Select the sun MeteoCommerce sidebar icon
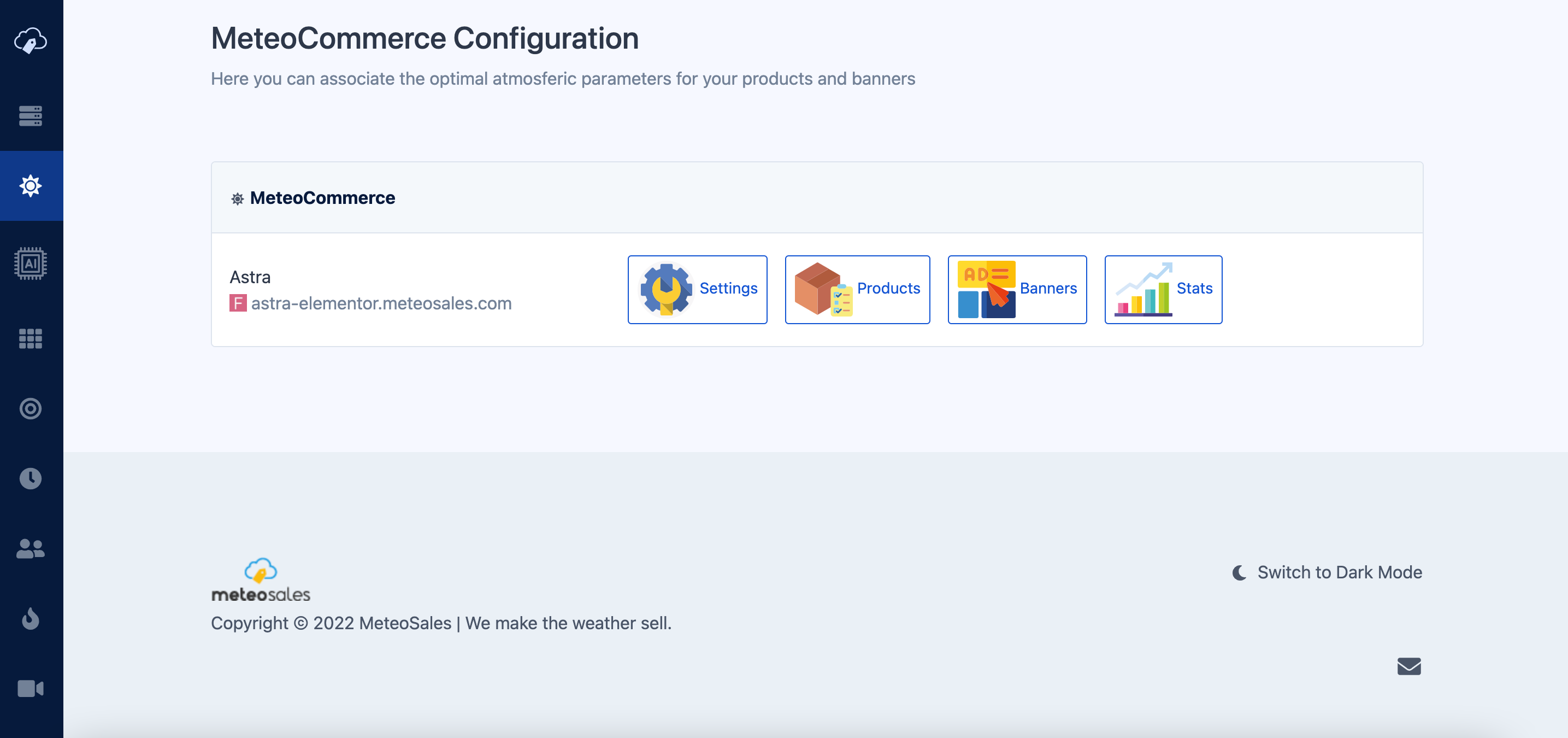 (31, 186)
